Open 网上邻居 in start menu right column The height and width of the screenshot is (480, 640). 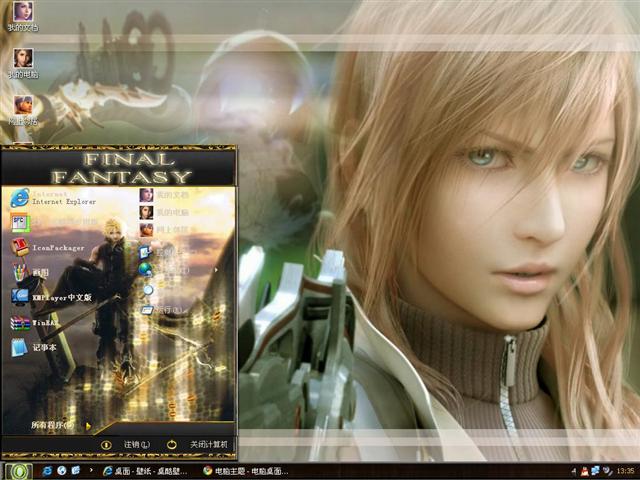164,230
